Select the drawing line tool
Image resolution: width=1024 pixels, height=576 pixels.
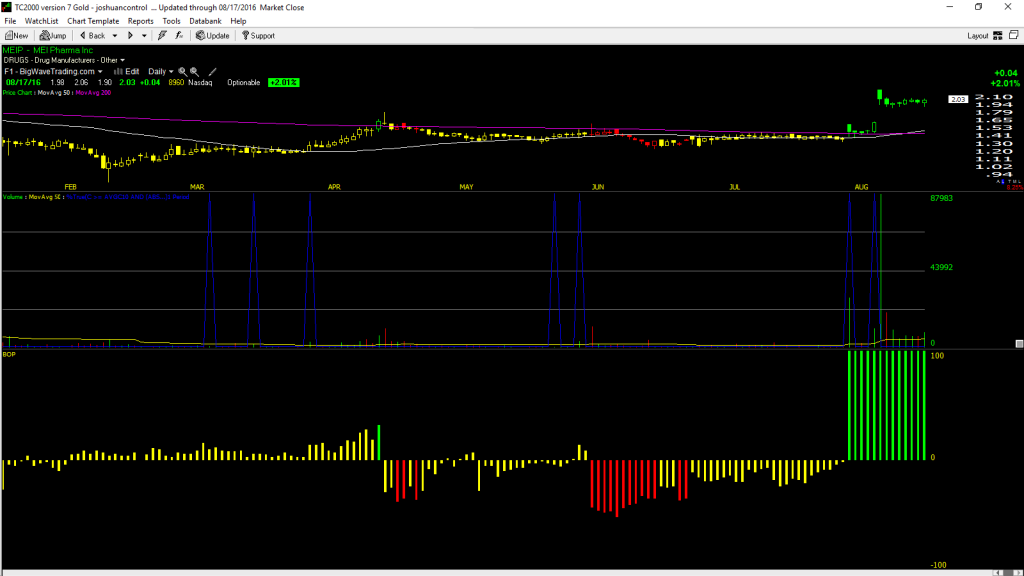(x=212, y=72)
